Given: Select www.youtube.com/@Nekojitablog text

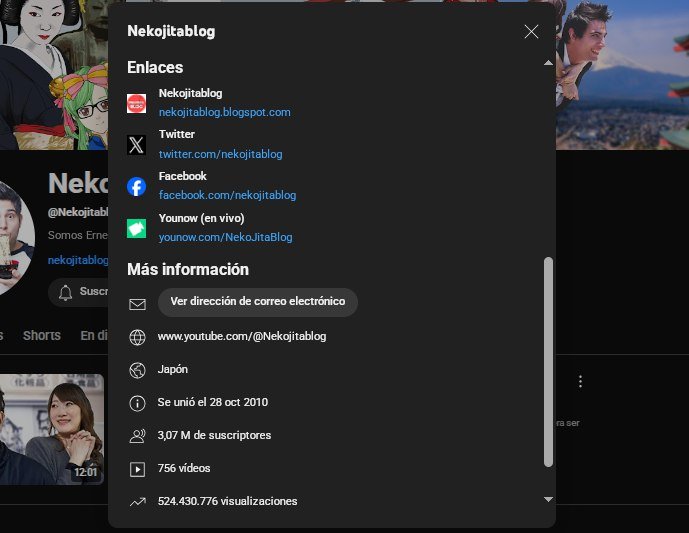Looking at the screenshot, I should [242, 337].
